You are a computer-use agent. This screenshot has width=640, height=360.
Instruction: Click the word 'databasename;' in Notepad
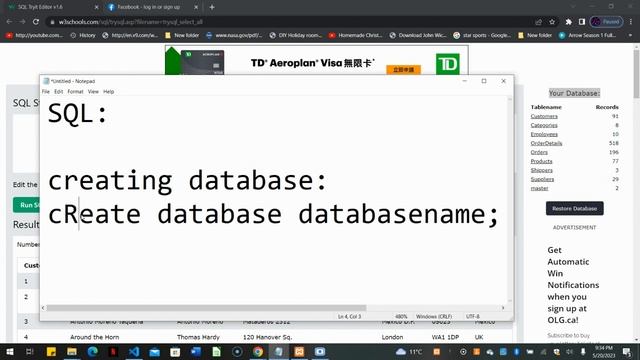click(x=398, y=214)
